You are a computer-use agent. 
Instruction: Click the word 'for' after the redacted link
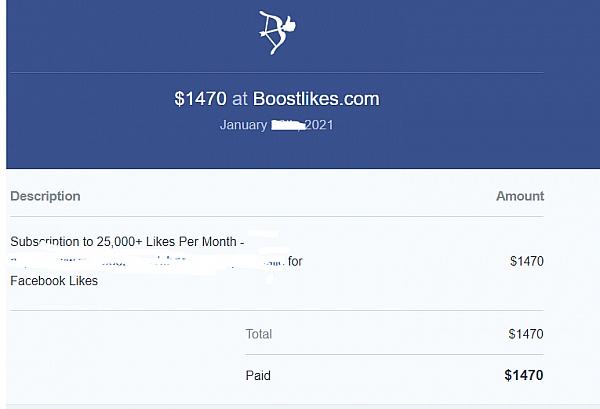295,261
